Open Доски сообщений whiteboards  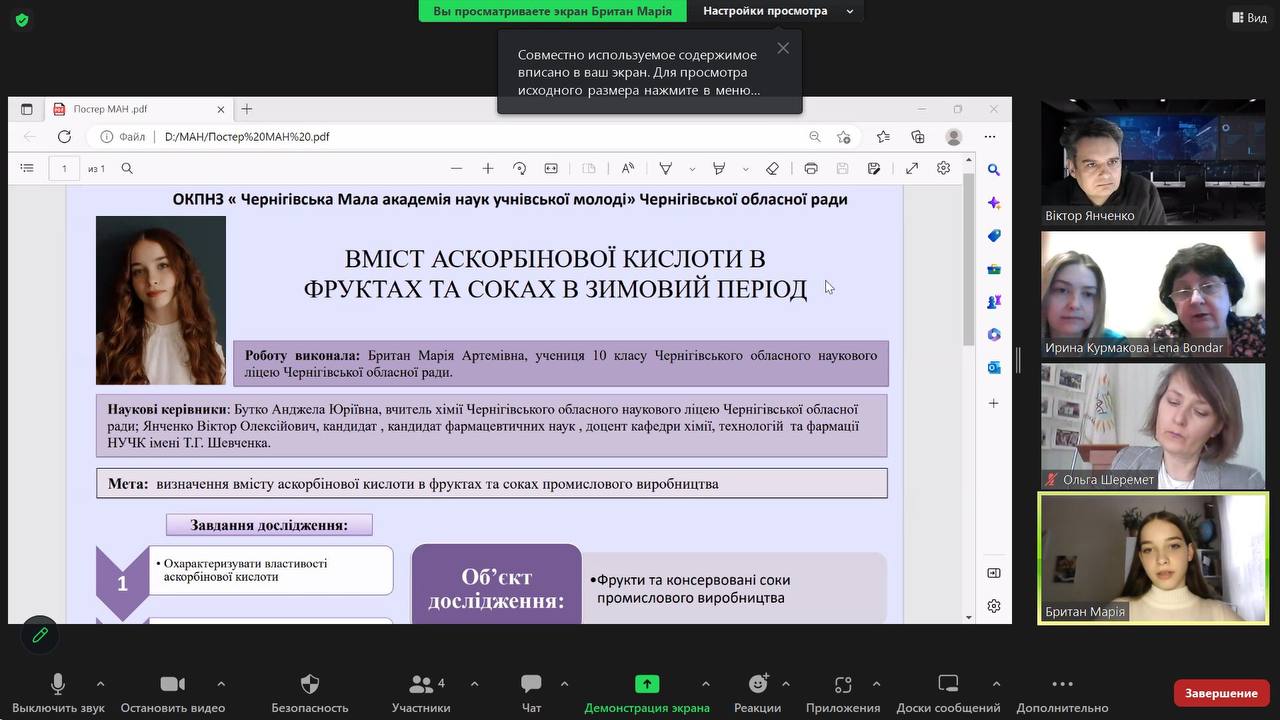pos(948,694)
